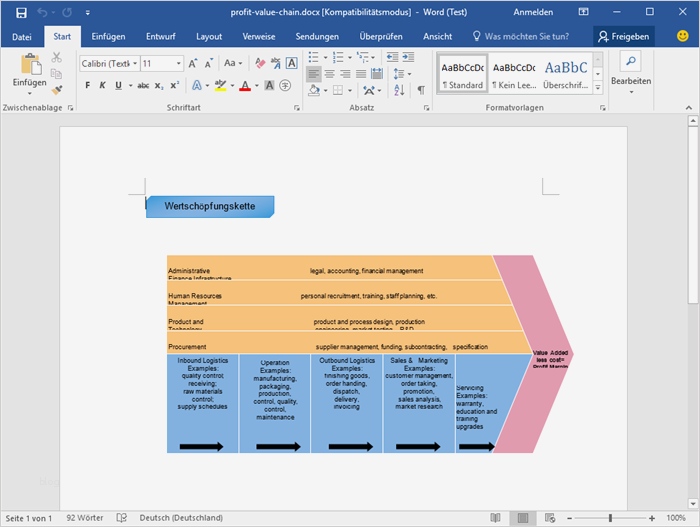Show paragraph marks with pilcrow icon
This screenshot has width=700, height=527.
pyautogui.click(x=421, y=88)
